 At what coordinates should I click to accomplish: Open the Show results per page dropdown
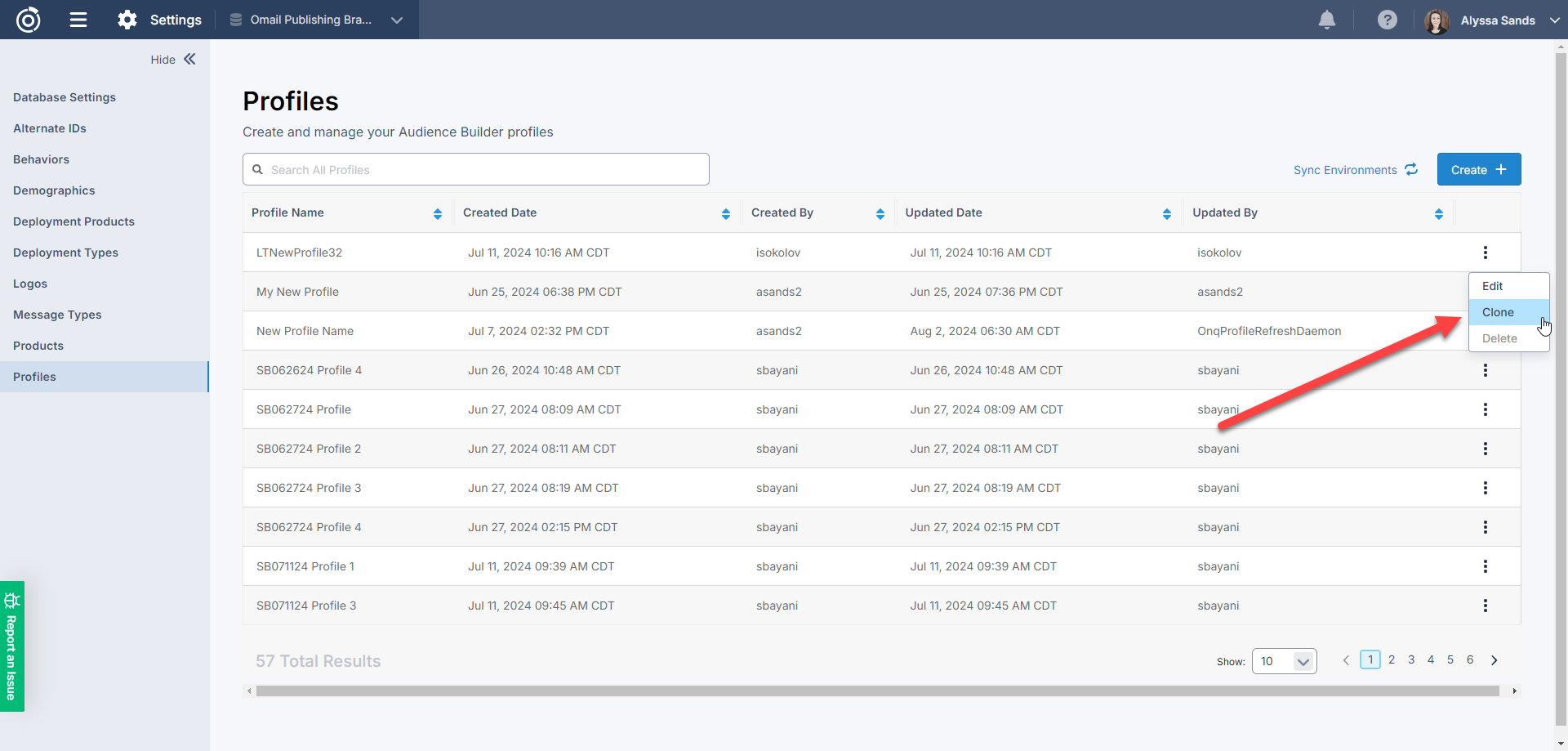[x=1284, y=661]
